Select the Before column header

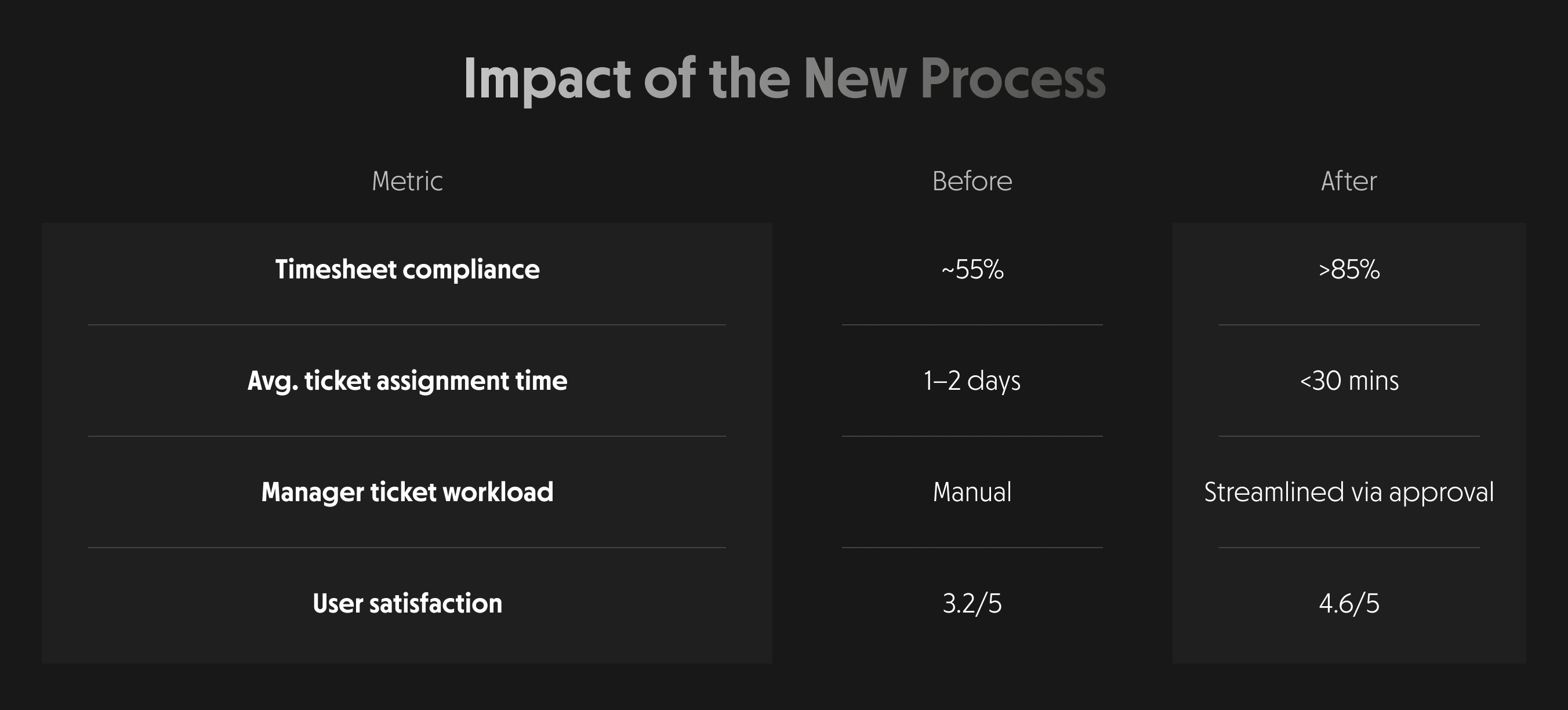[972, 181]
